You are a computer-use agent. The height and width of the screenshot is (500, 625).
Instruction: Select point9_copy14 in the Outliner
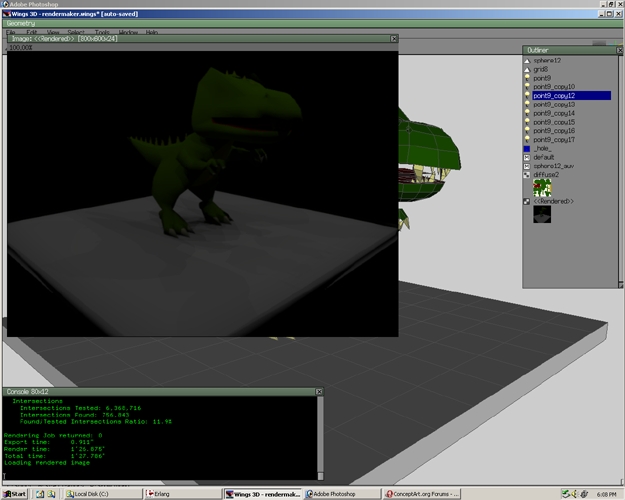(554, 113)
